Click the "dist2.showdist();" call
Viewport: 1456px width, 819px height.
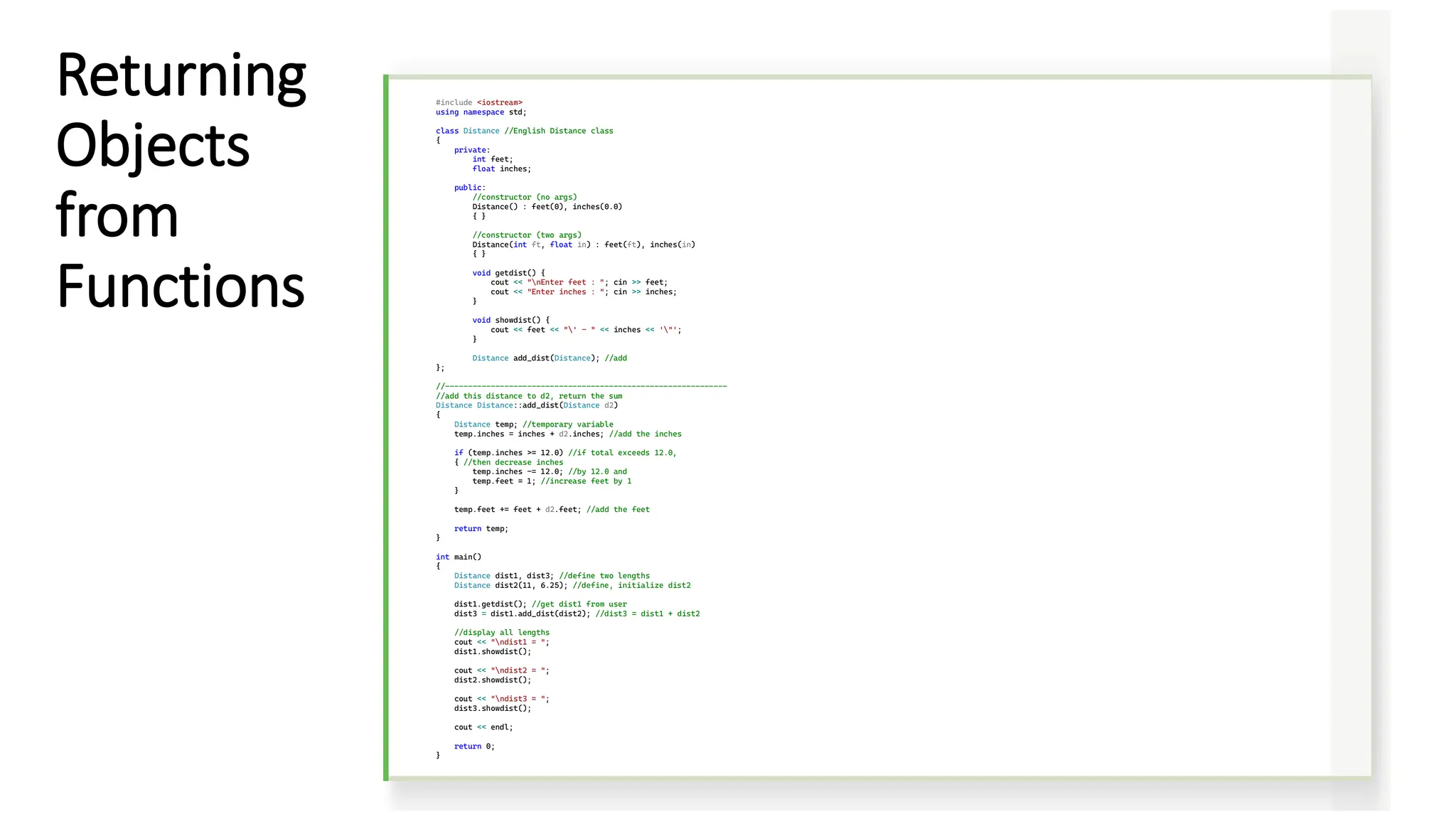pos(493,680)
